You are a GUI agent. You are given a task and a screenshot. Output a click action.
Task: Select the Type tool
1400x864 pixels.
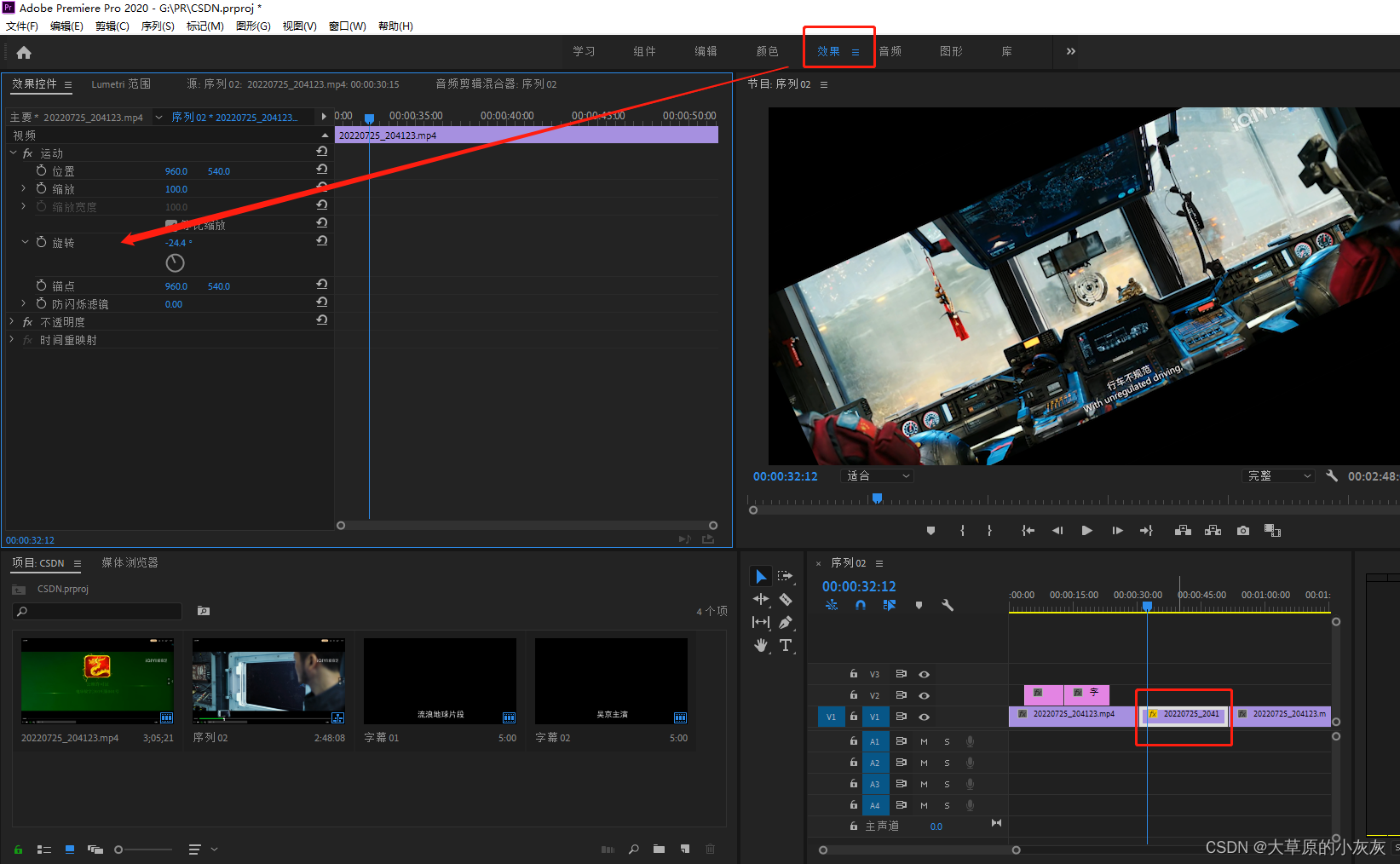786,645
